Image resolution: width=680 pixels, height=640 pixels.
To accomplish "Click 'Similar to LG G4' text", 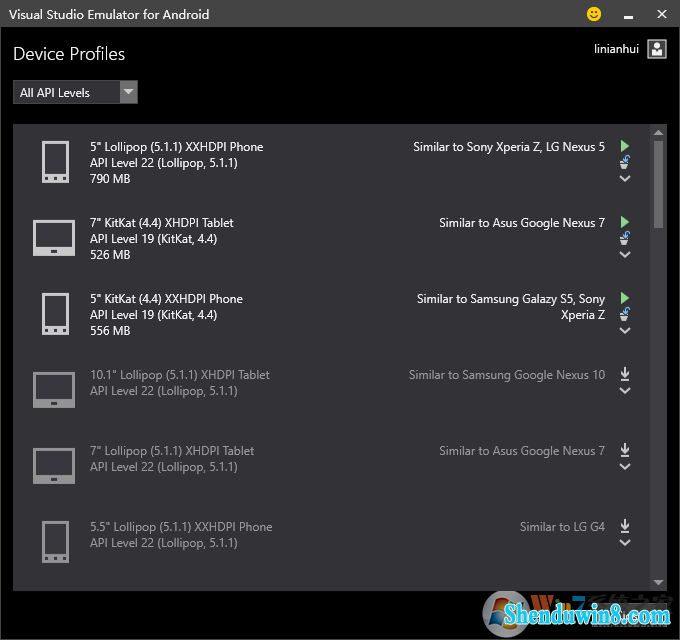I will (x=562, y=527).
